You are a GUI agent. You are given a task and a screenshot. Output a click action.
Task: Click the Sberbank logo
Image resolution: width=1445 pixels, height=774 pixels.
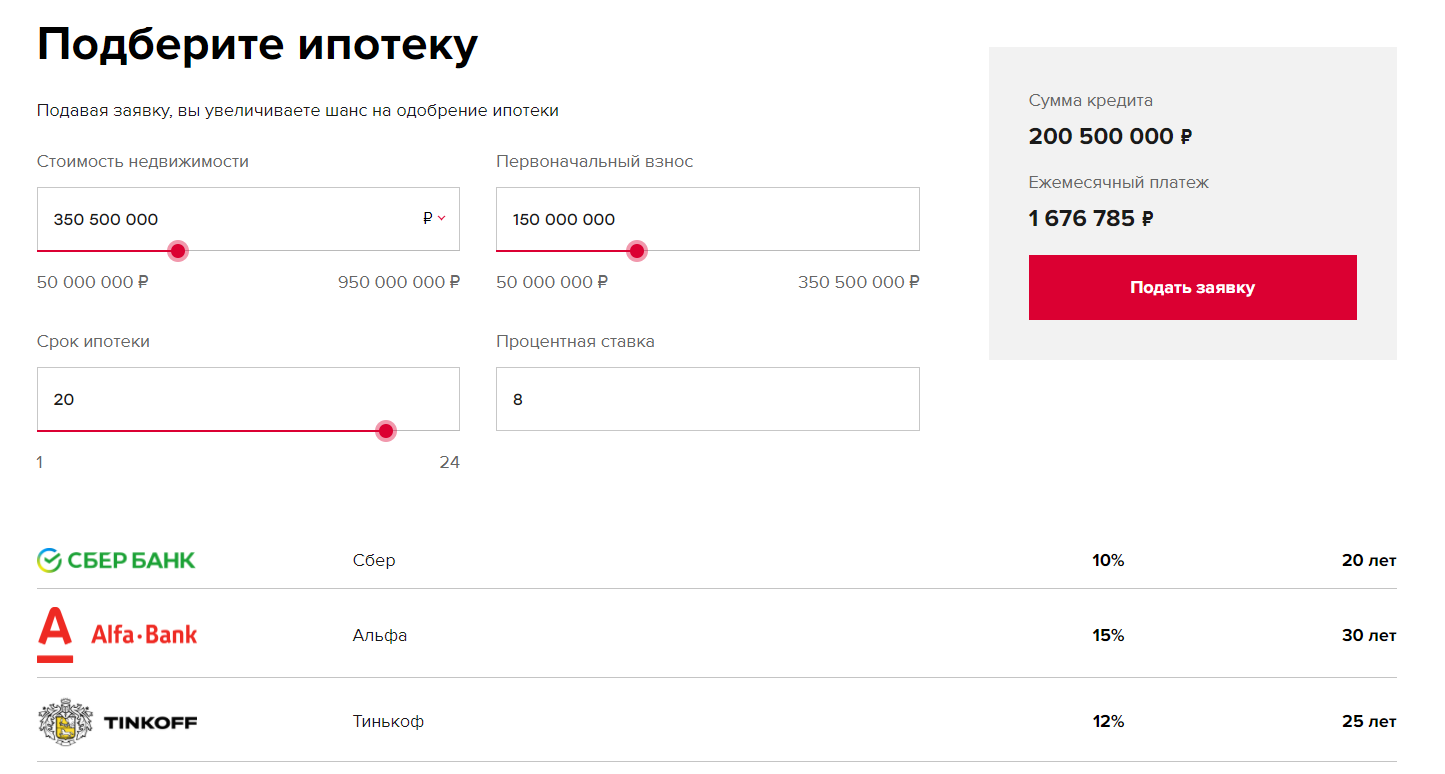pos(116,560)
